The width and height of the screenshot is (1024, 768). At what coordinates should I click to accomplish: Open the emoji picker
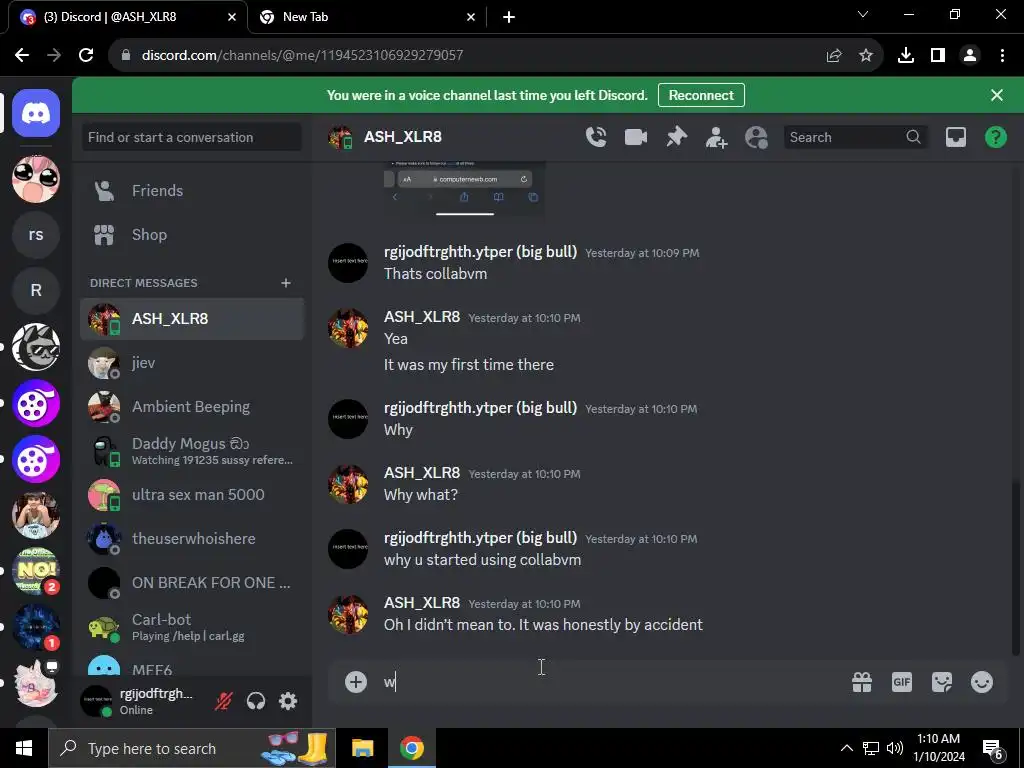tap(981, 682)
